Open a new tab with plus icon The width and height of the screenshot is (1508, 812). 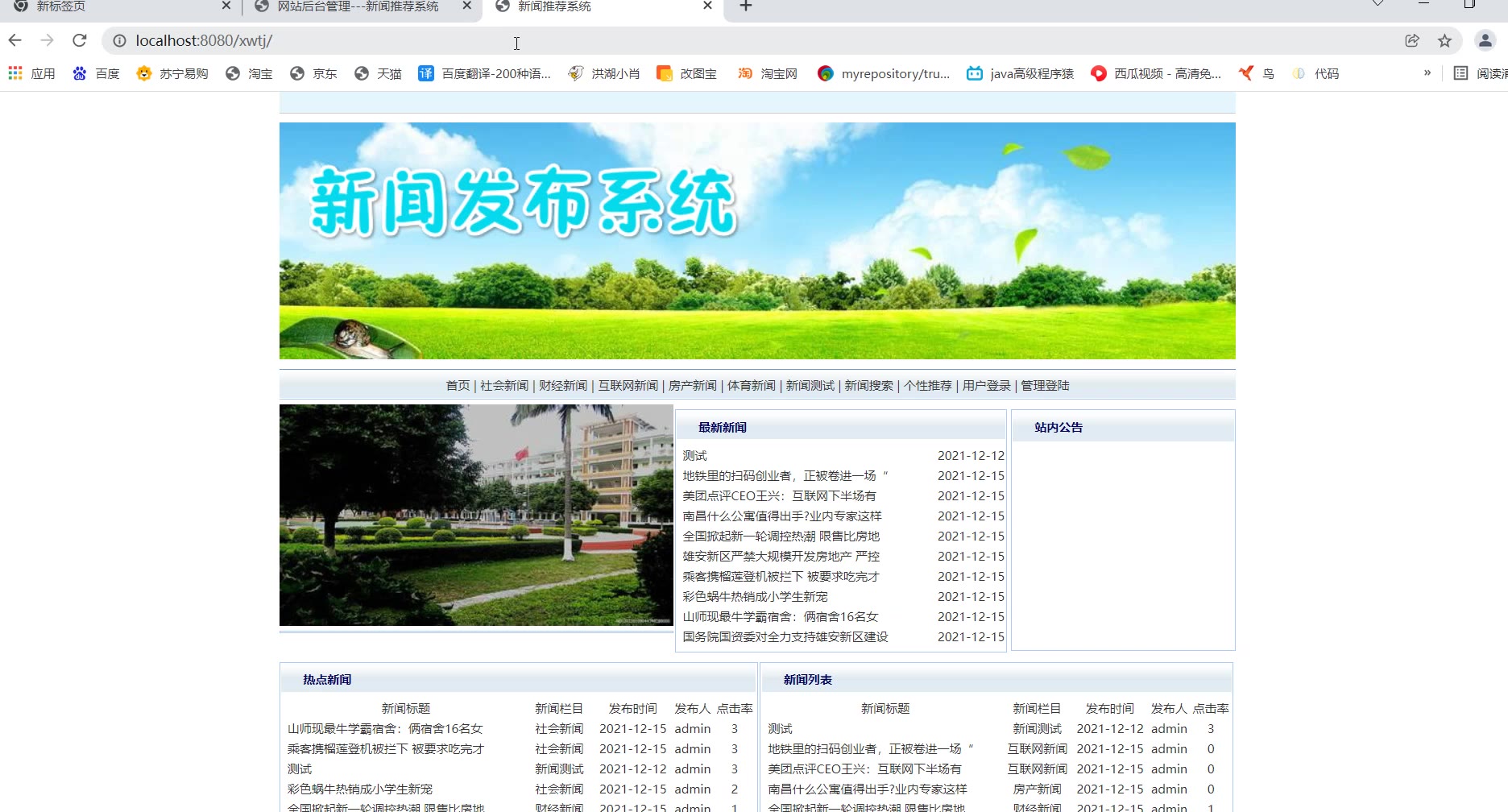coord(746,6)
